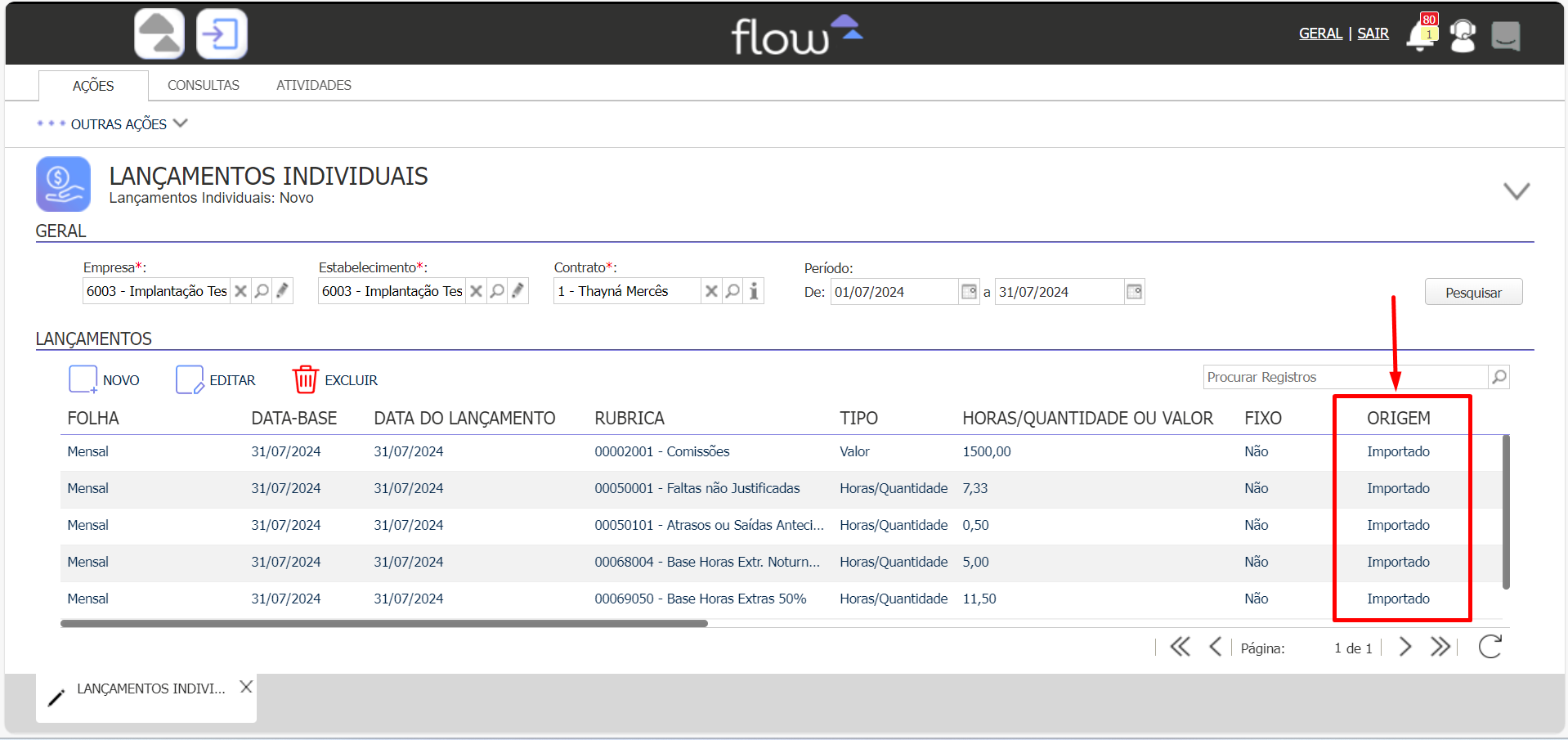This screenshot has height=740, width=1568.
Task: Click the De start date field
Action: [894, 292]
